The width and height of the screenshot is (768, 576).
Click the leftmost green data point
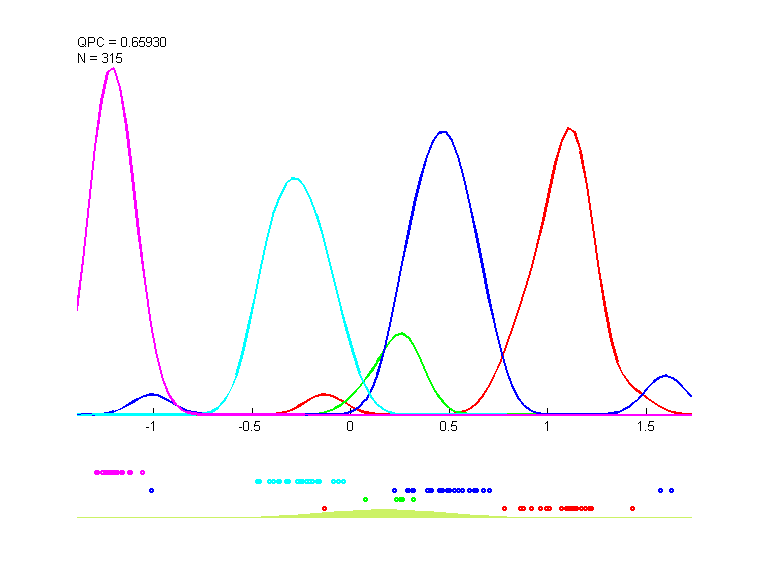pos(365,499)
